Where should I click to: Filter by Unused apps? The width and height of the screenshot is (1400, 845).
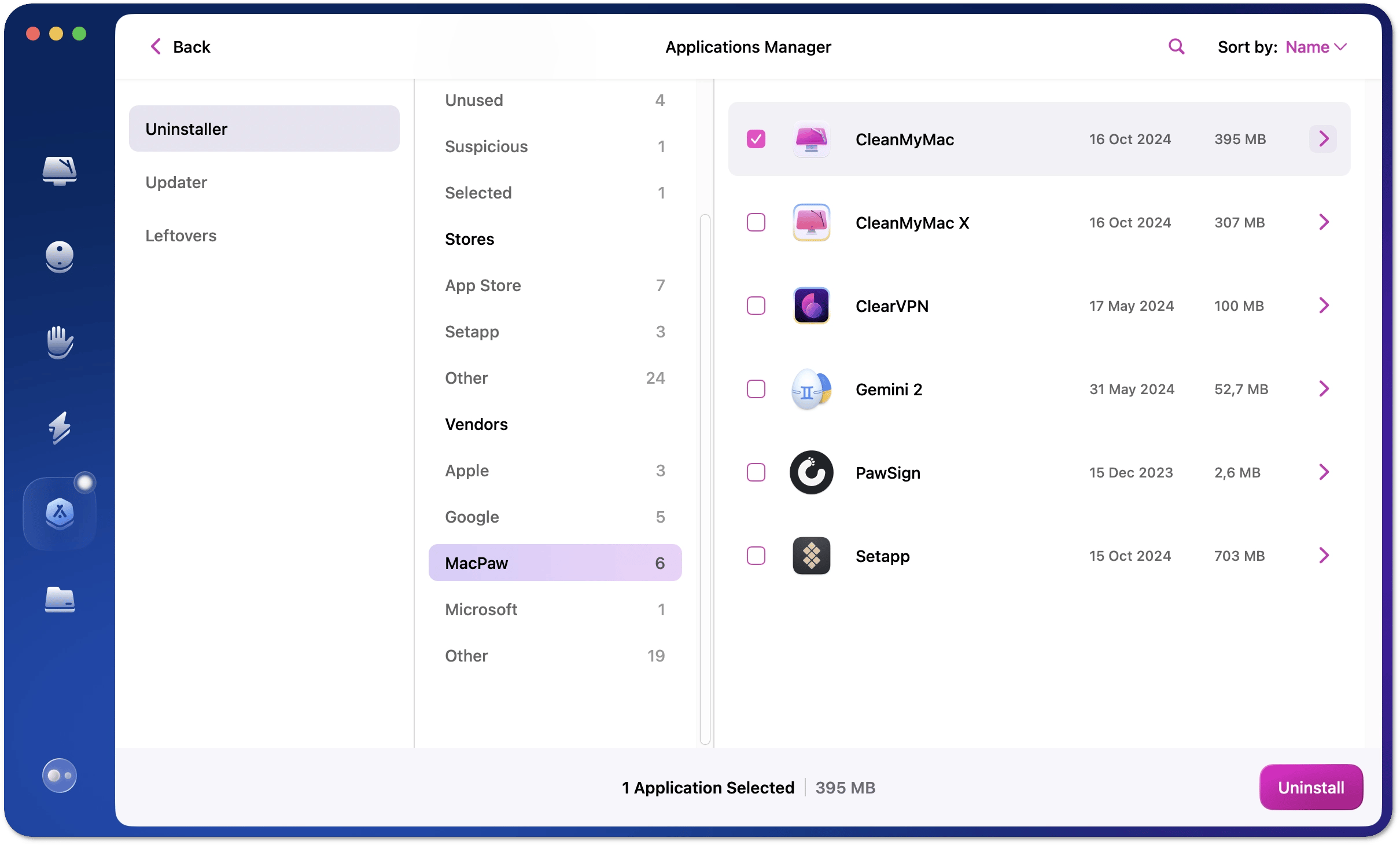(x=555, y=100)
